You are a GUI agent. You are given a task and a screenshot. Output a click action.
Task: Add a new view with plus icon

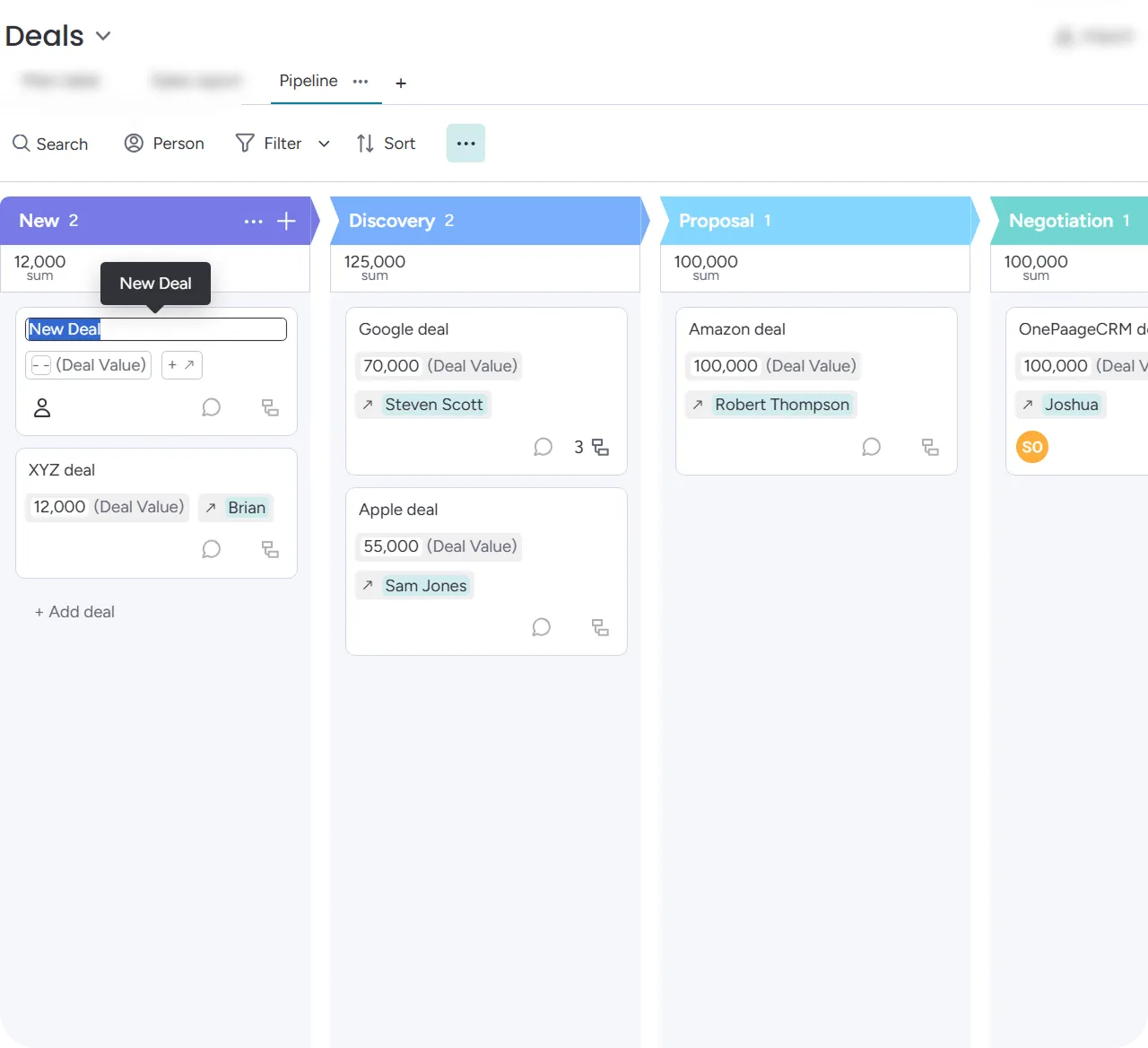[x=401, y=83]
